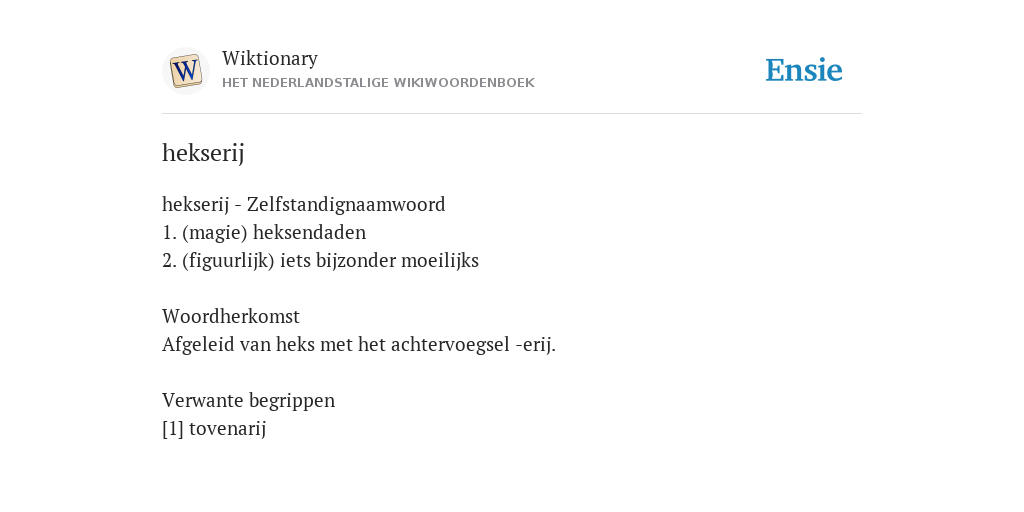Click the (magie) label in definition one
Viewport: 1024px width, 512px height.
click(215, 232)
